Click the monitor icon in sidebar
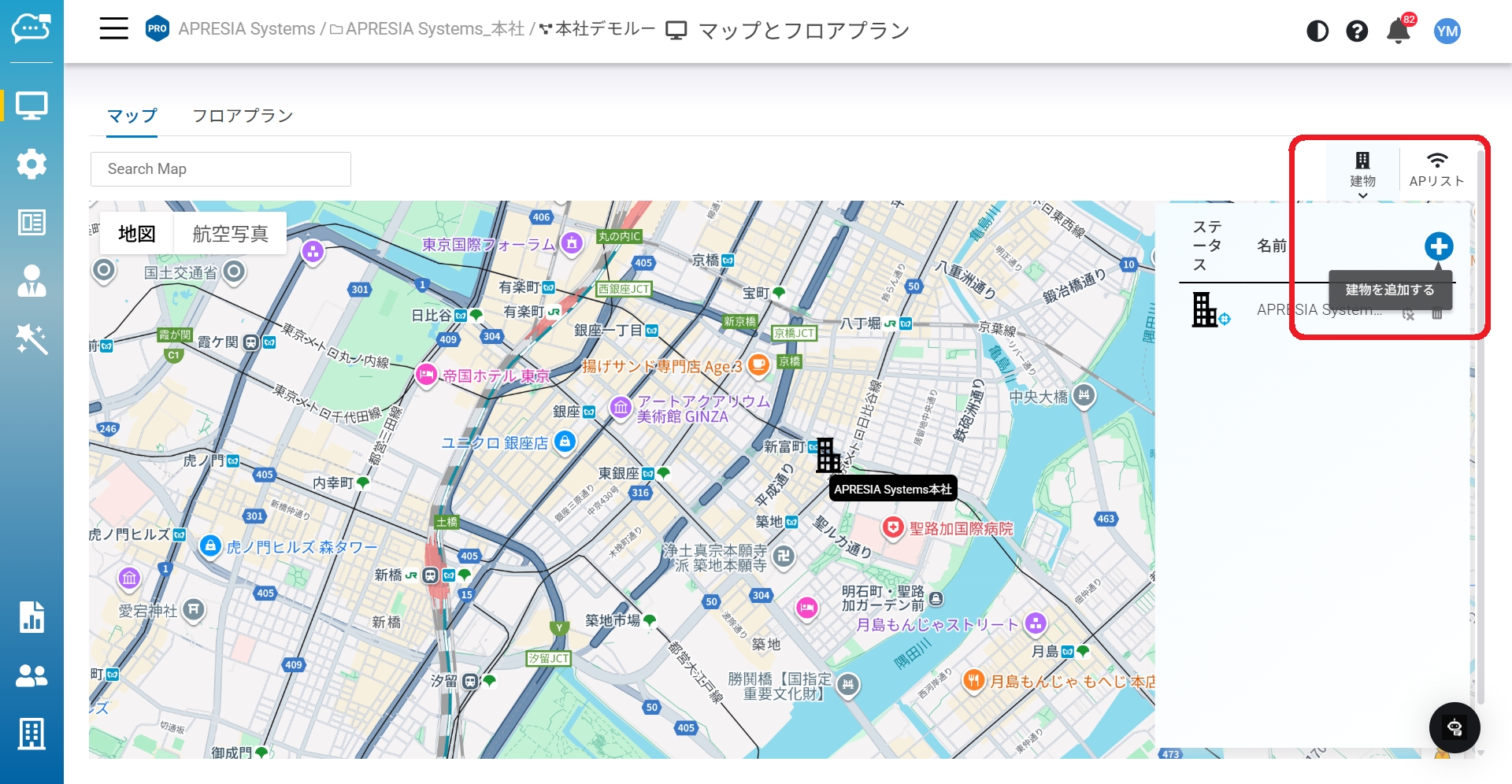1512x784 pixels. tap(31, 105)
